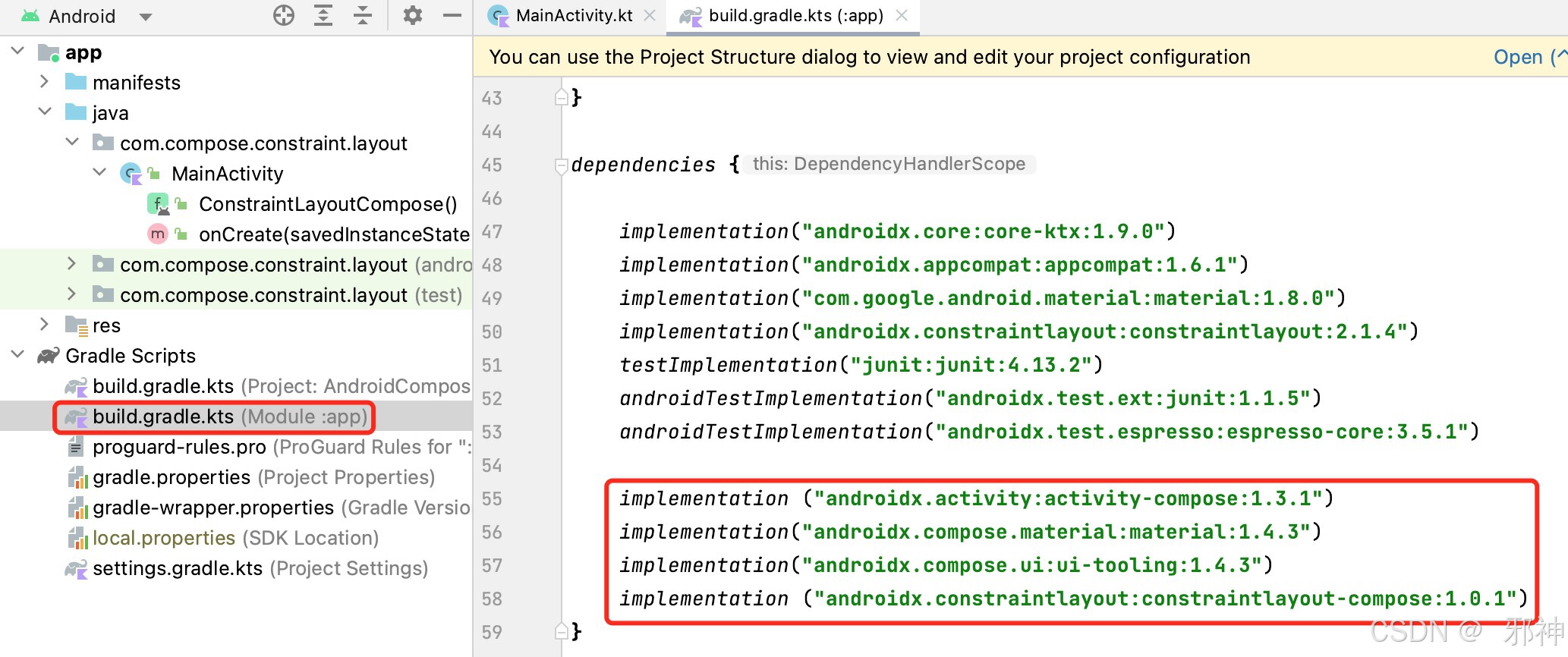Click the res folder icon
This screenshot has height=657, width=1568.
[x=76, y=325]
